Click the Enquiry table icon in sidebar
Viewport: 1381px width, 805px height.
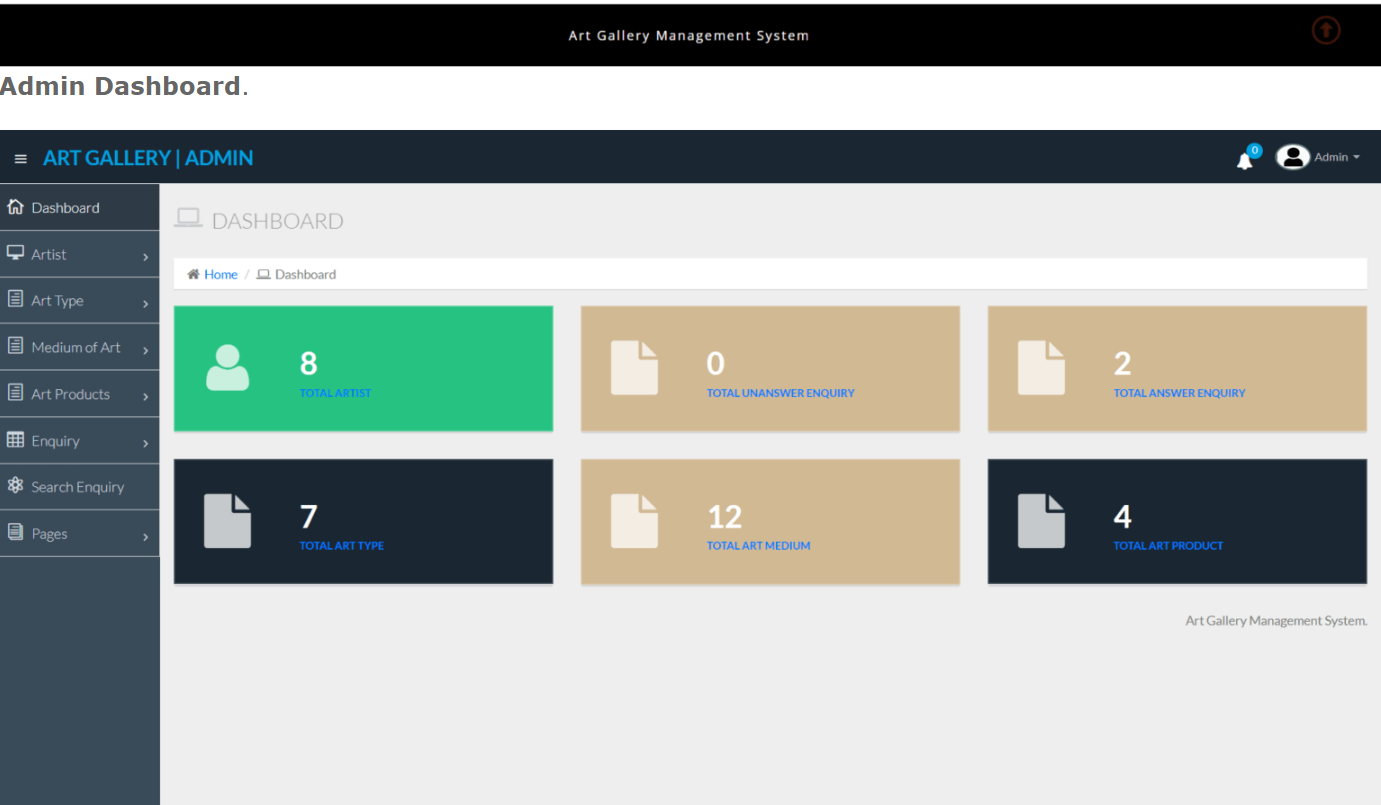(x=14, y=439)
